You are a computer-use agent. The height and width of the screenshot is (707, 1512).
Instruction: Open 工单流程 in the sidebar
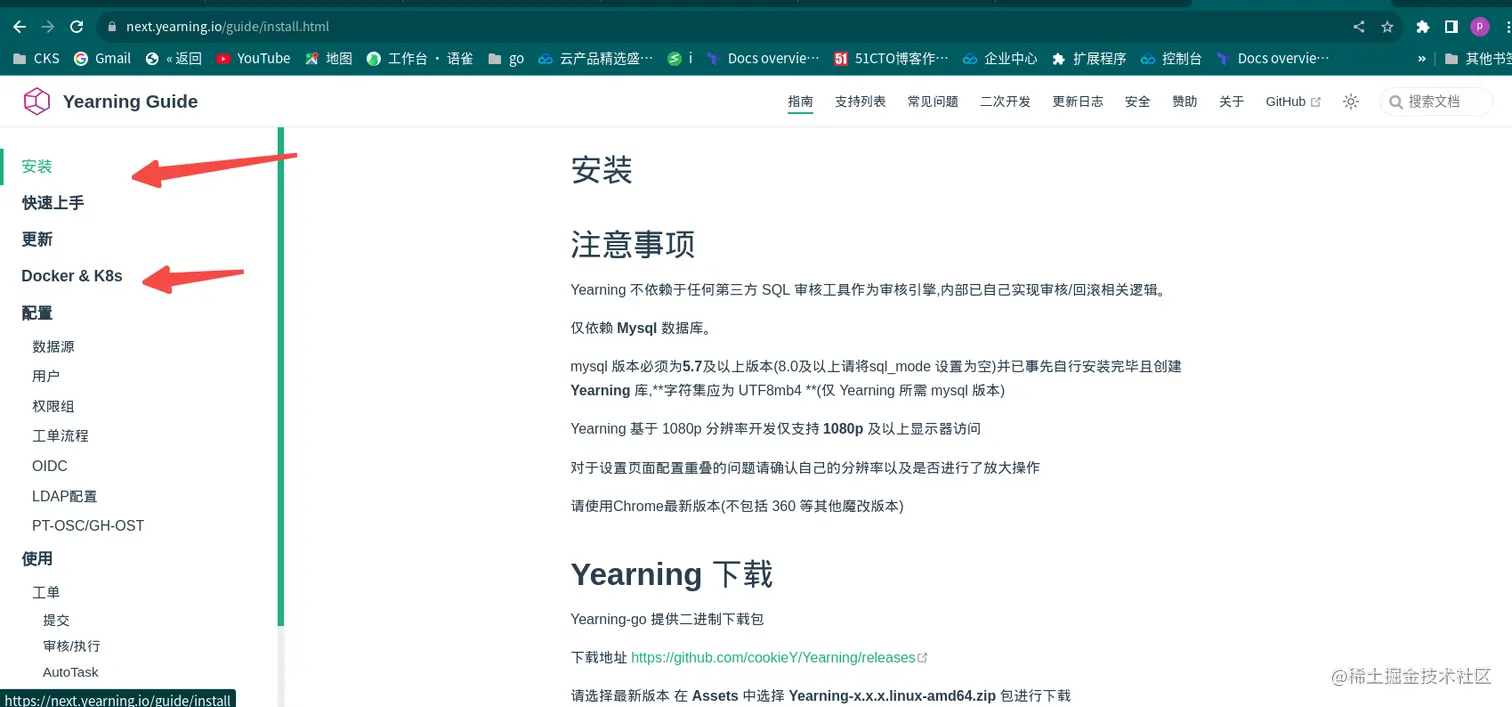point(60,436)
